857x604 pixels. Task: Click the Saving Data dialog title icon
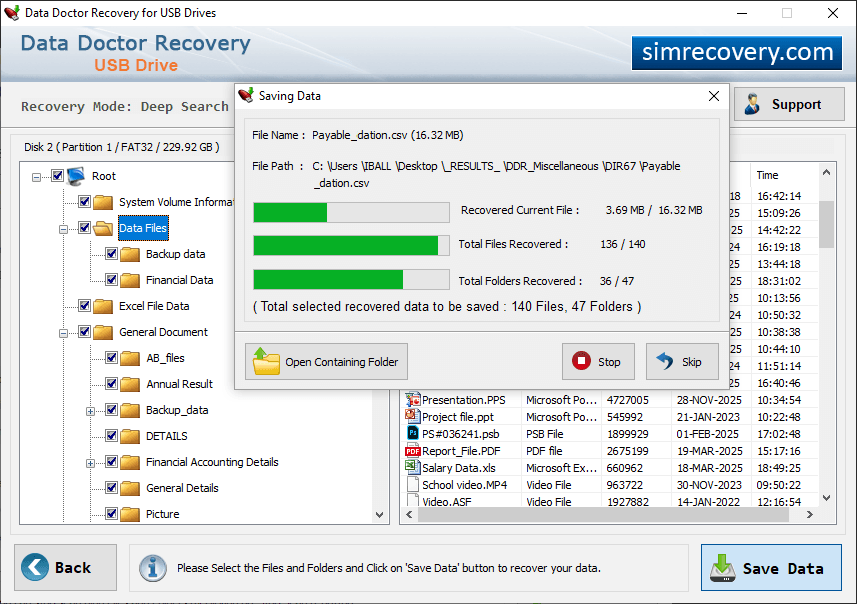[x=246, y=96]
